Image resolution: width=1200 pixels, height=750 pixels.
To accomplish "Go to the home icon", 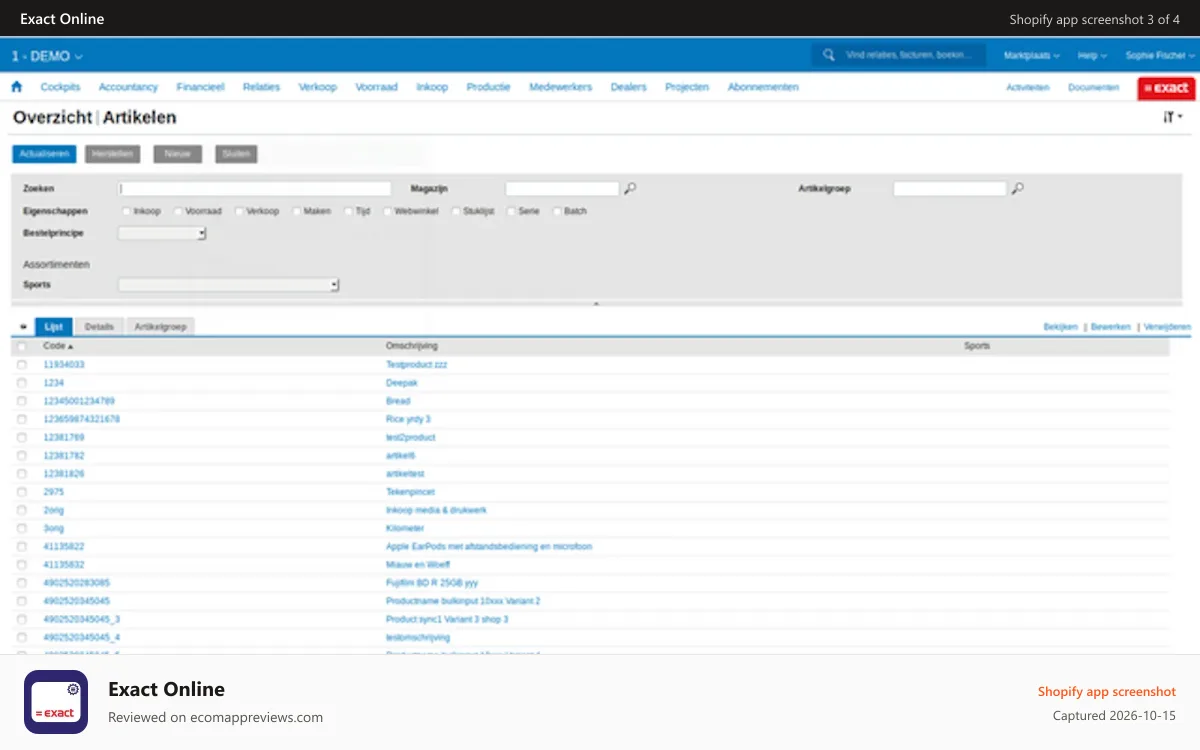I will click(x=16, y=87).
